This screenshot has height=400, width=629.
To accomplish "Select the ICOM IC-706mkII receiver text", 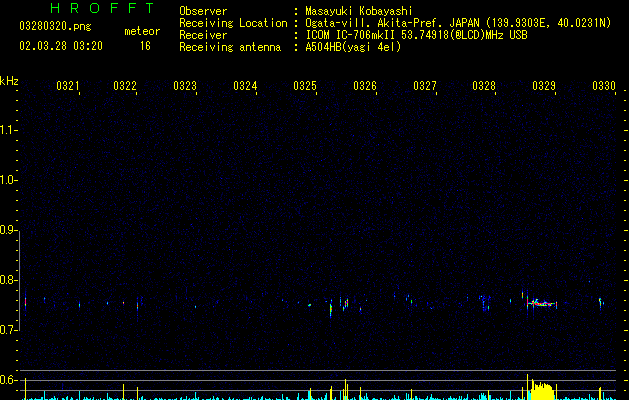I will pos(416,35).
